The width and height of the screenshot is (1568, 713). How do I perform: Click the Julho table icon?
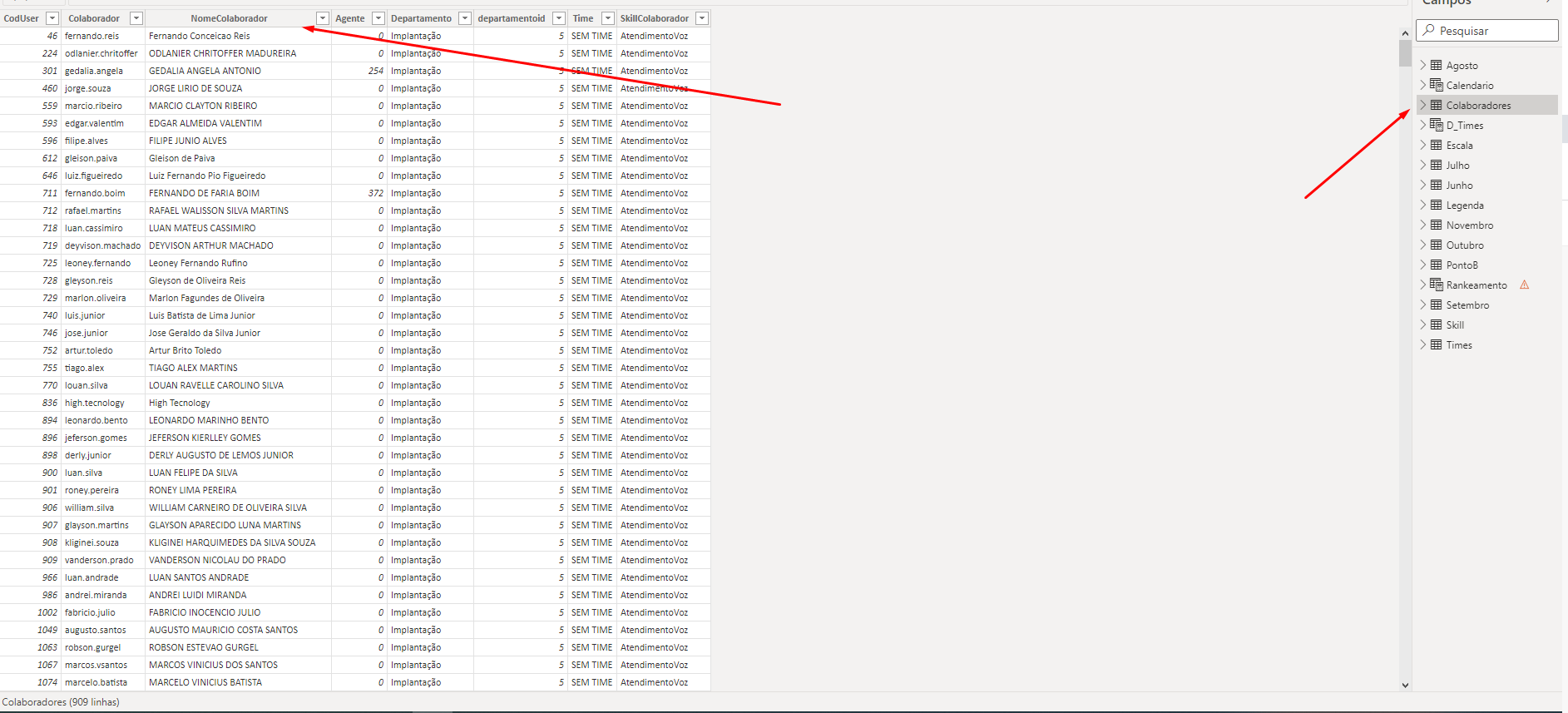1436,165
